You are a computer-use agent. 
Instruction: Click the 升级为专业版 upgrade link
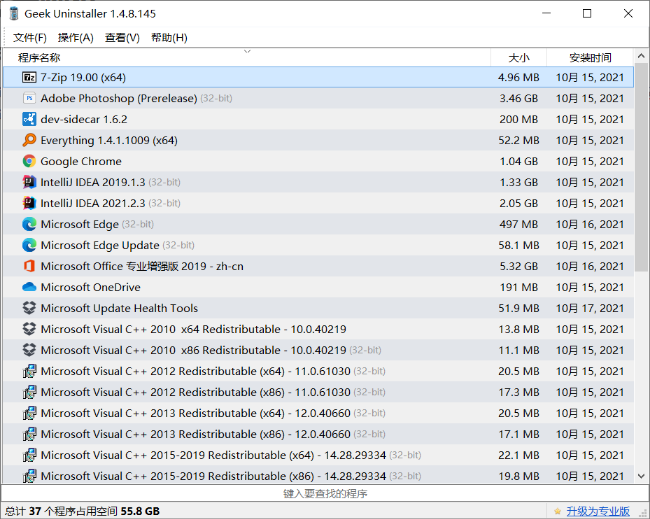(598, 511)
